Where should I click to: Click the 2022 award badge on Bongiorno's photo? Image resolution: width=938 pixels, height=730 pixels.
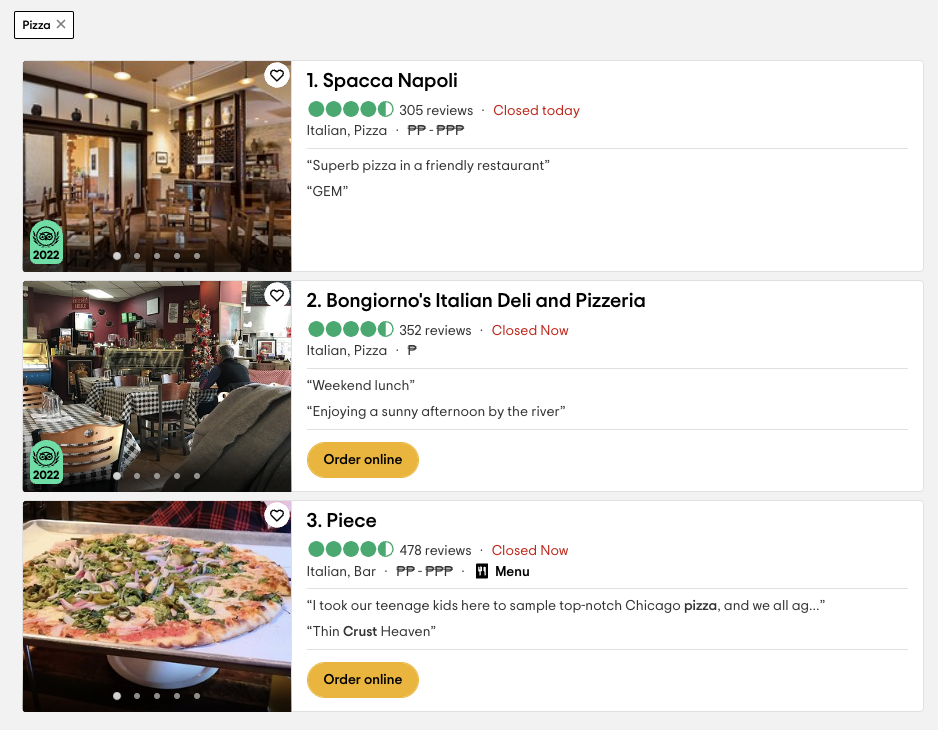(46, 462)
